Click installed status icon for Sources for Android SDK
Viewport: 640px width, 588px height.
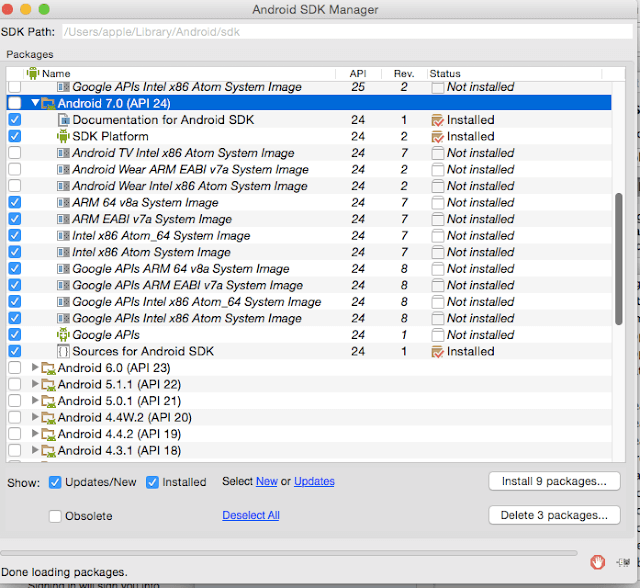tap(437, 352)
